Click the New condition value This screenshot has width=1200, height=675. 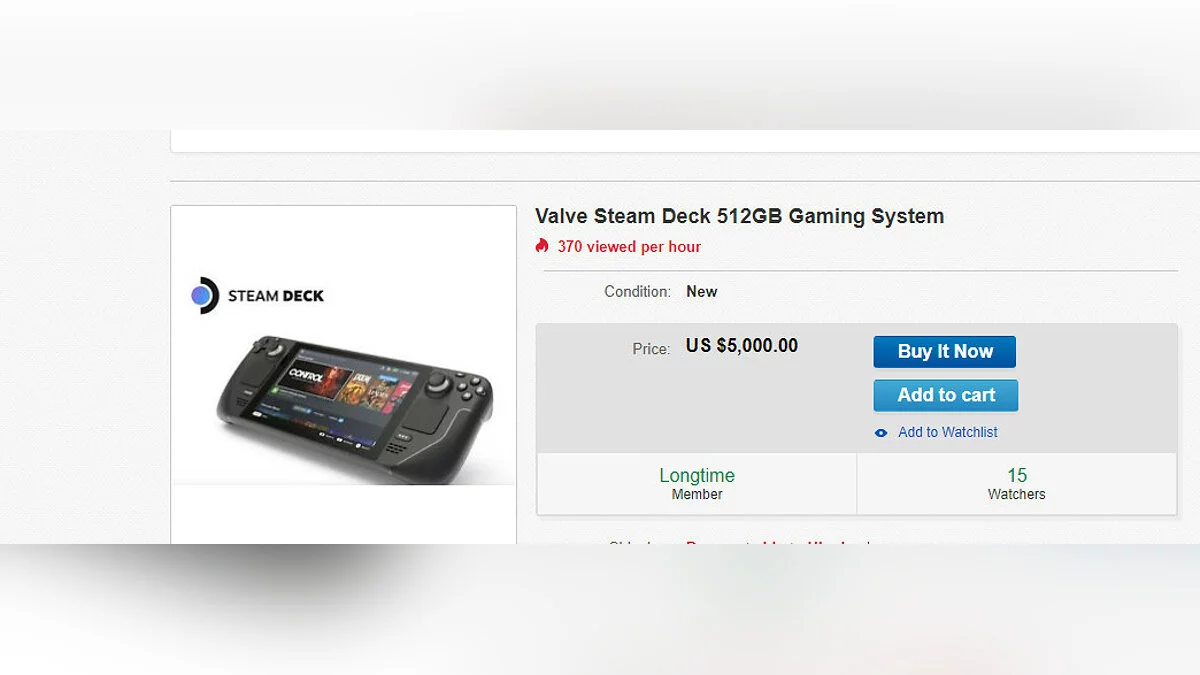tap(702, 292)
